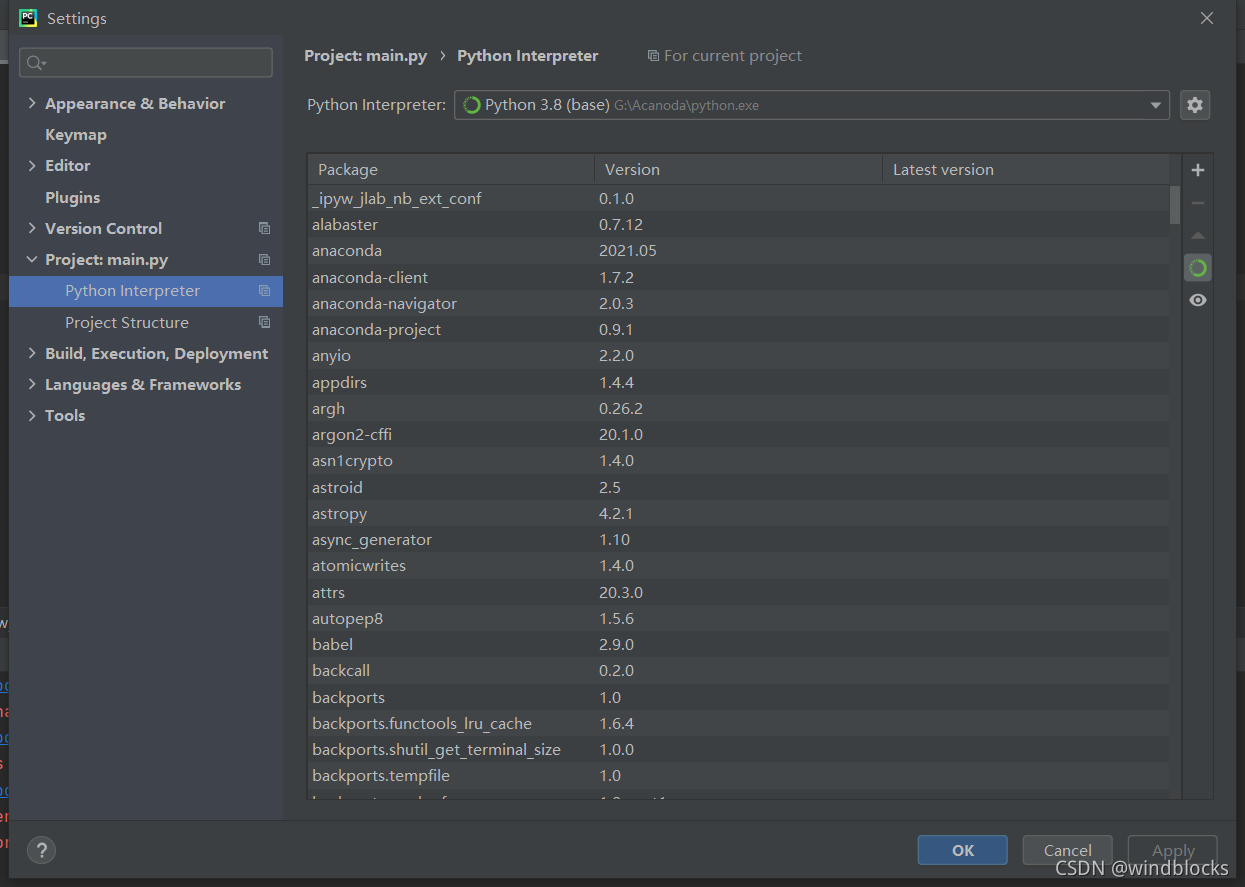Image resolution: width=1245 pixels, height=887 pixels.
Task: Click the copy icon beside Project Structure
Action: point(264,322)
